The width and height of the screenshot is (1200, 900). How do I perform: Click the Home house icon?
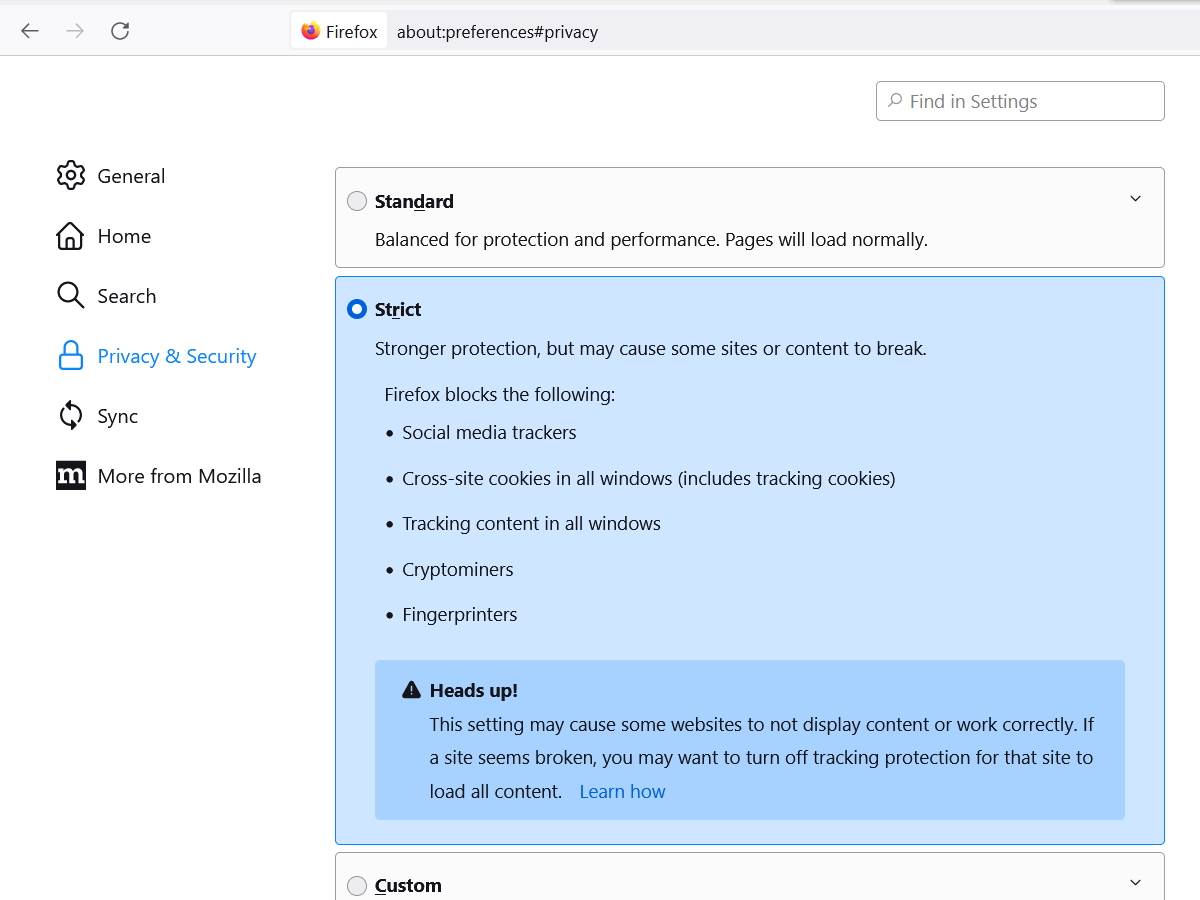click(x=70, y=236)
